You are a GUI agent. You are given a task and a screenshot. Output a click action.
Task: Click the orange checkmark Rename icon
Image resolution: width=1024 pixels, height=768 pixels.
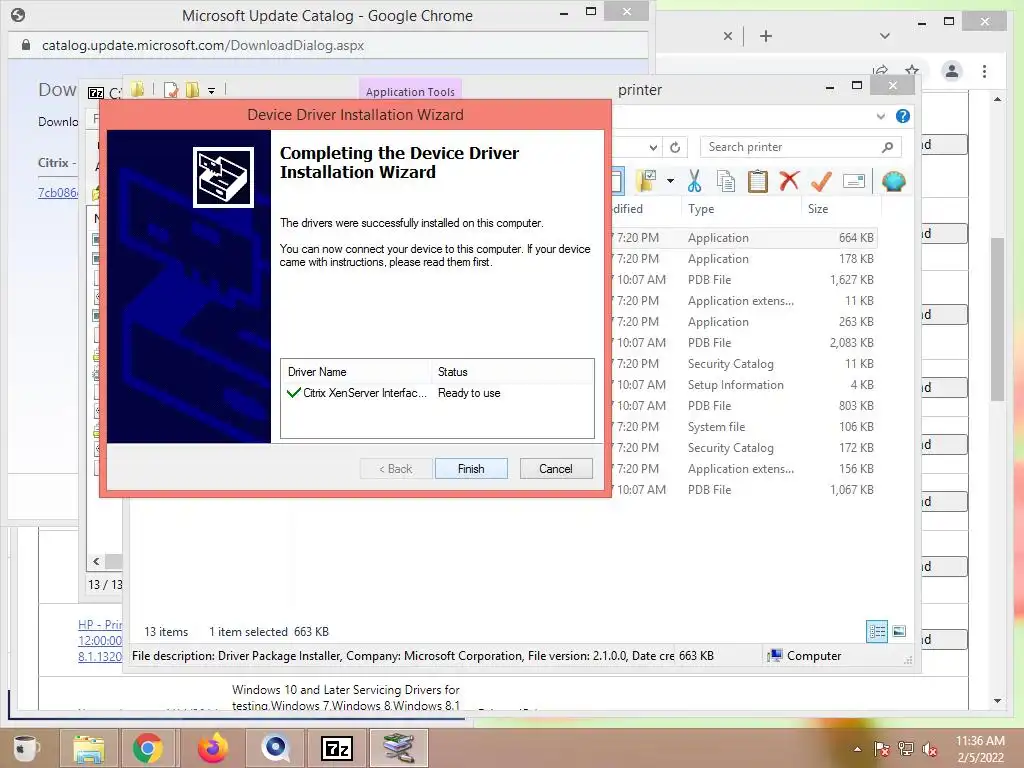point(821,181)
